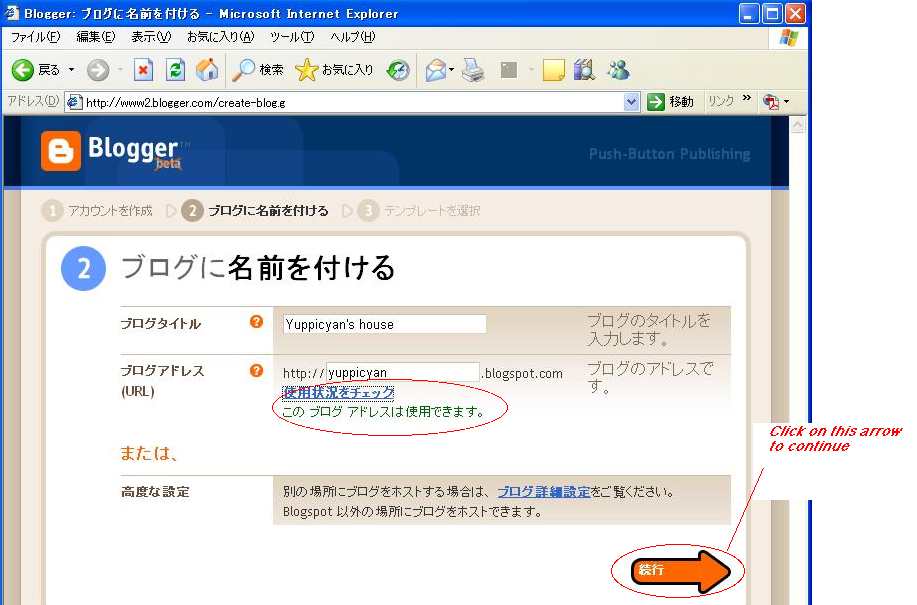Viewport: 917px width, 605px height.
Task: Click the browser address bar URL
Action: coord(354,103)
